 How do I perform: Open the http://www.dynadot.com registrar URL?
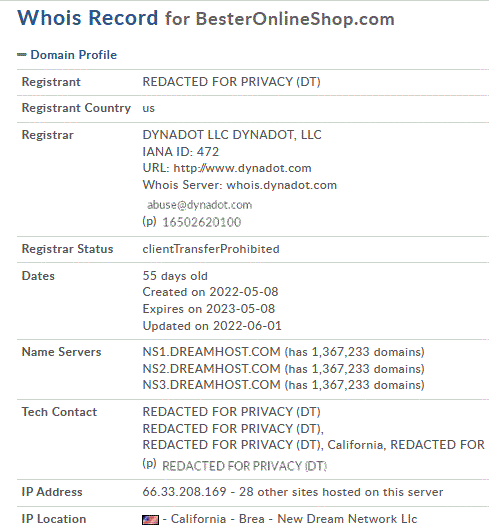tap(242, 168)
